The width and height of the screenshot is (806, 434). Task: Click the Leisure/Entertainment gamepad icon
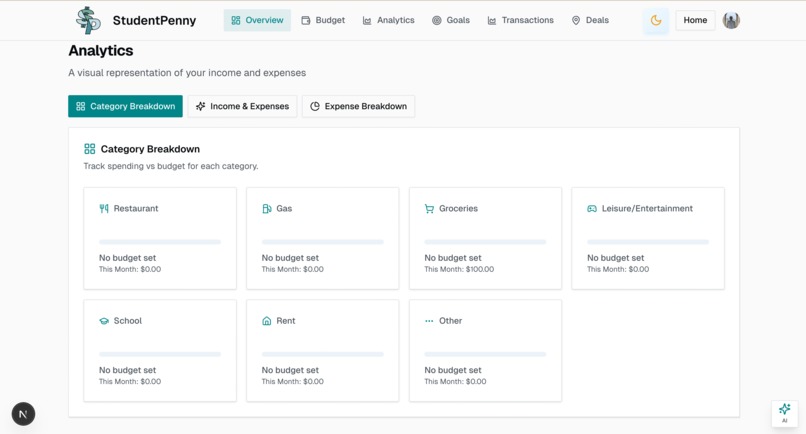(592, 208)
